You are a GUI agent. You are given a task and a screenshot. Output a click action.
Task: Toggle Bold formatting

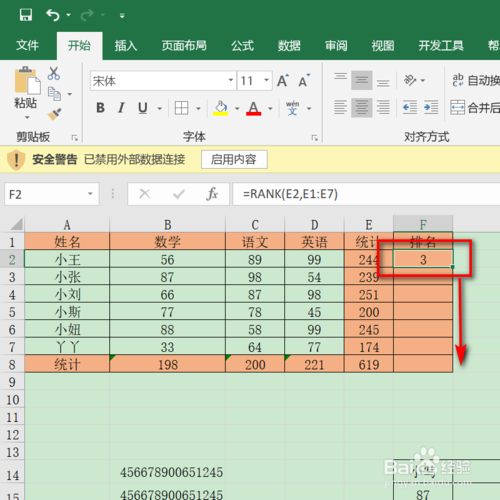[x=100, y=108]
